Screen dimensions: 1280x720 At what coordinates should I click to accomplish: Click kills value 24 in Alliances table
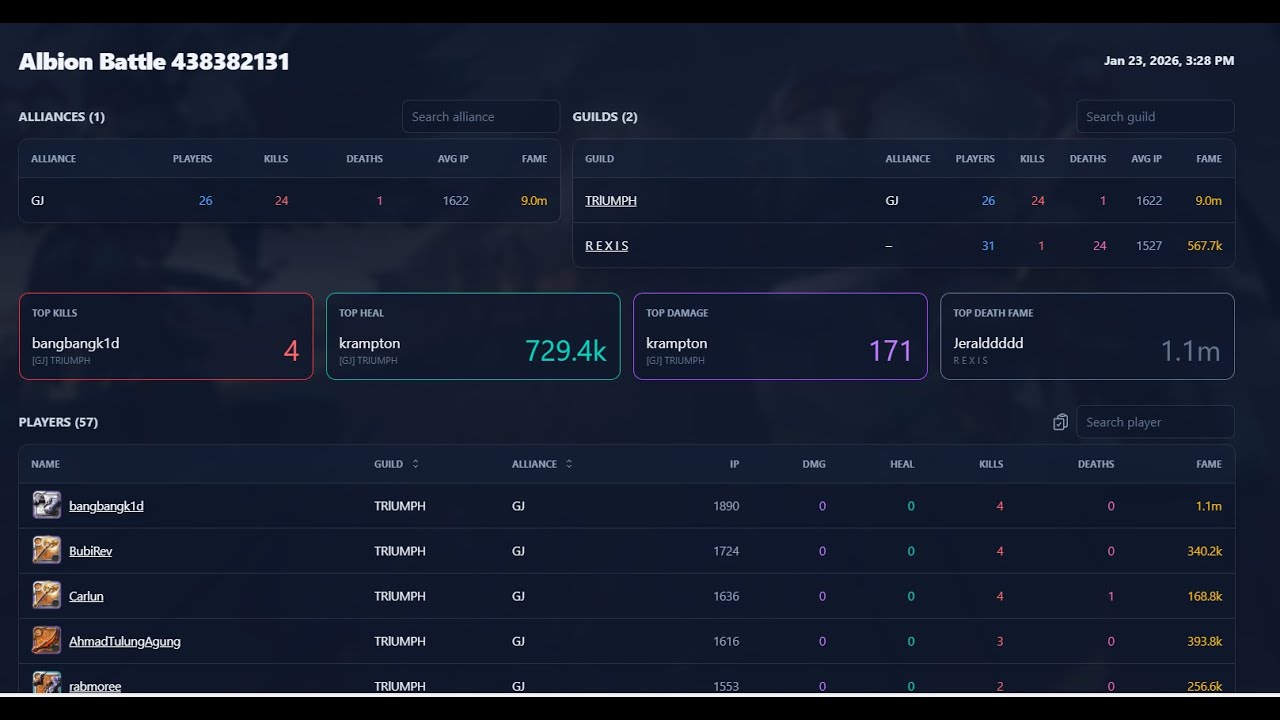point(281,200)
